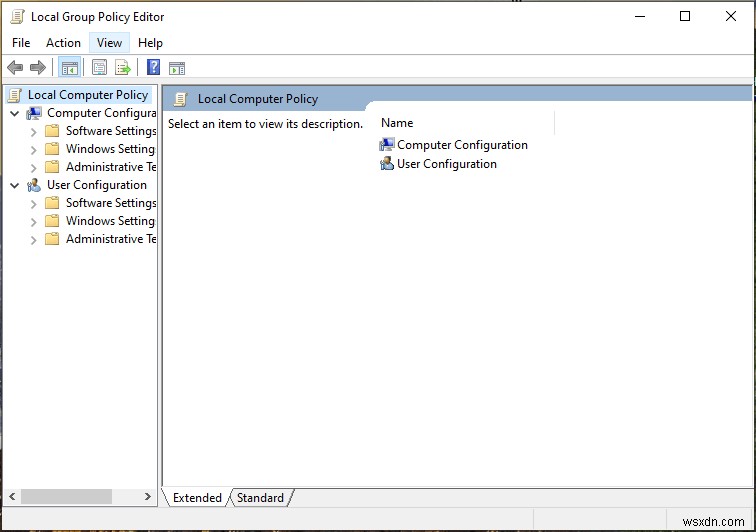Click the tree pane horizontal scrollbar thumb
The image size is (756, 532).
(x=66, y=496)
